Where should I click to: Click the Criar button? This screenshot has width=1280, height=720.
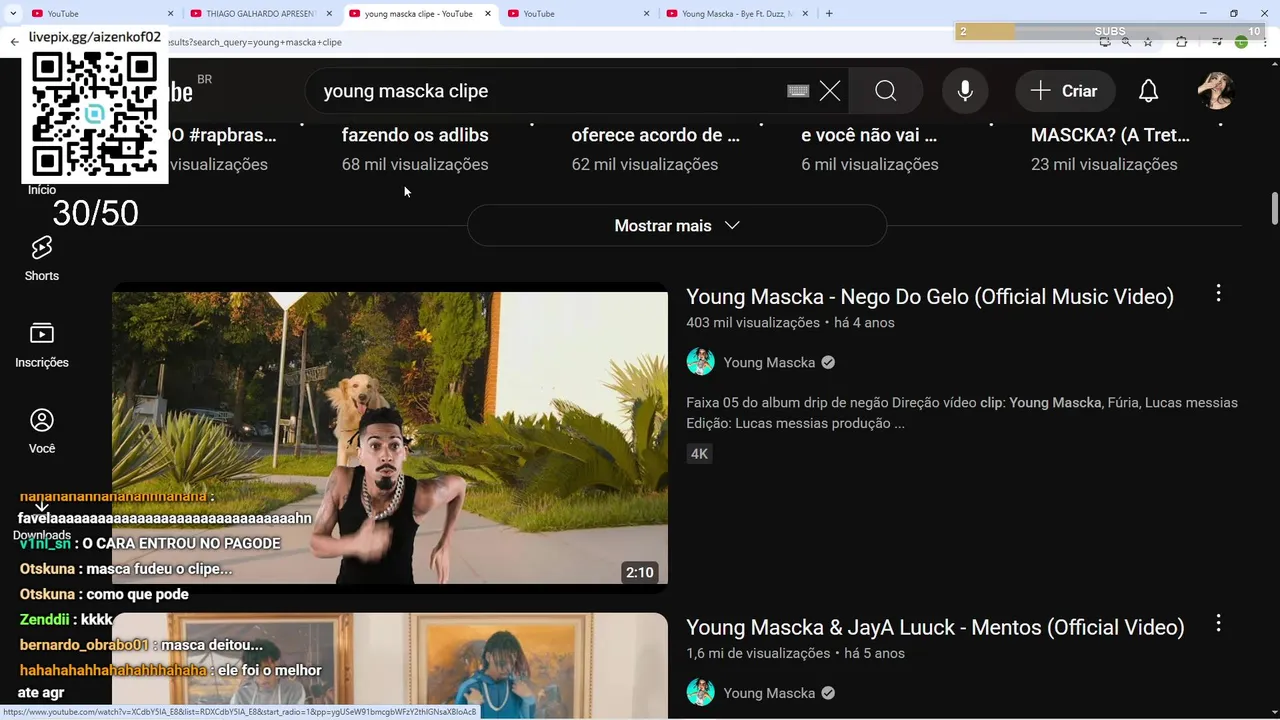pyautogui.click(x=1065, y=91)
